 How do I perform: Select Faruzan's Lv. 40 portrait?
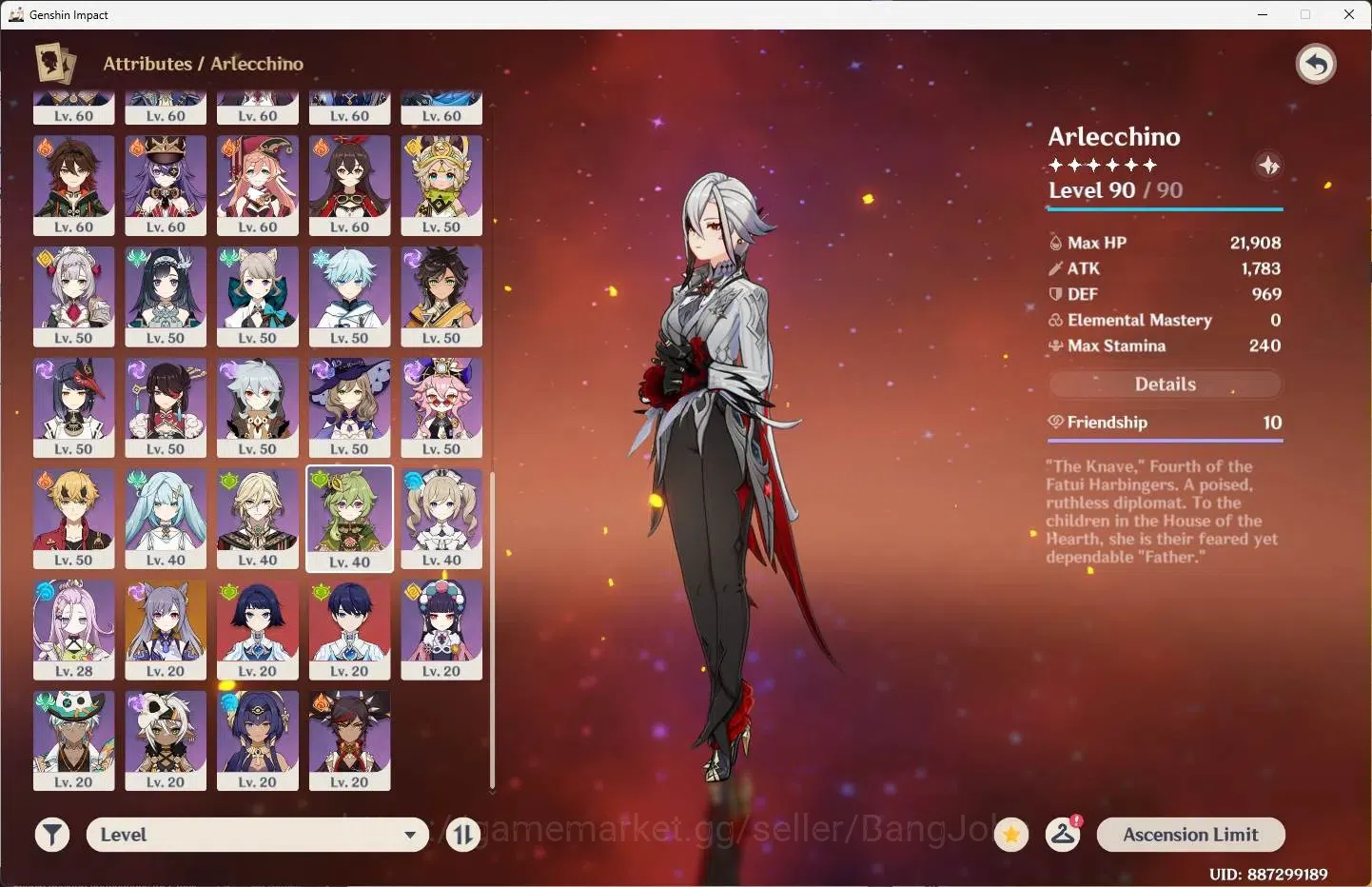(x=166, y=520)
